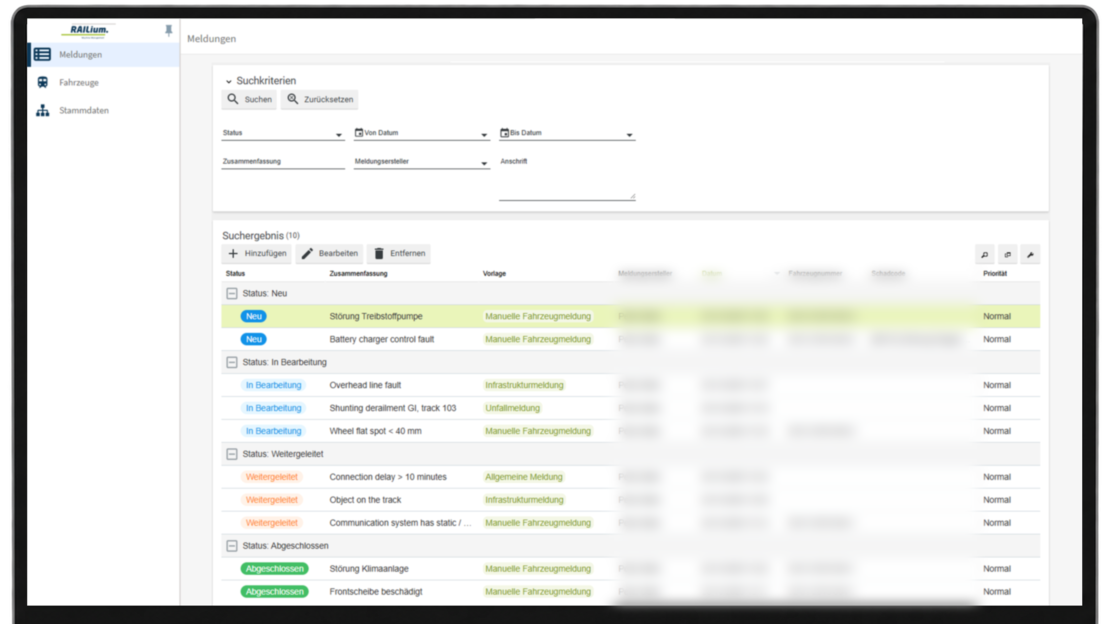The width and height of the screenshot is (1110, 624).
Task: Sort by the Vorlage column header
Action: [x=494, y=273]
